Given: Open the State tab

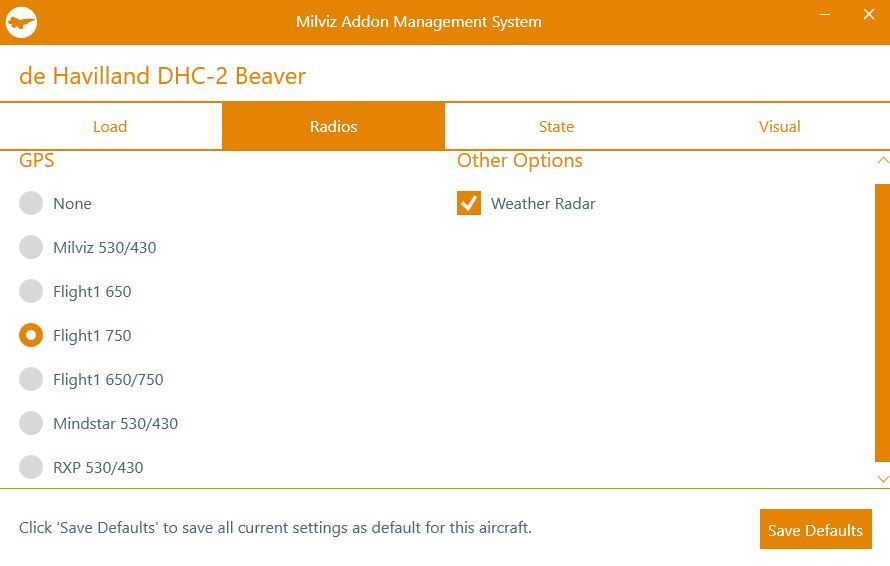Looking at the screenshot, I should (x=556, y=126).
